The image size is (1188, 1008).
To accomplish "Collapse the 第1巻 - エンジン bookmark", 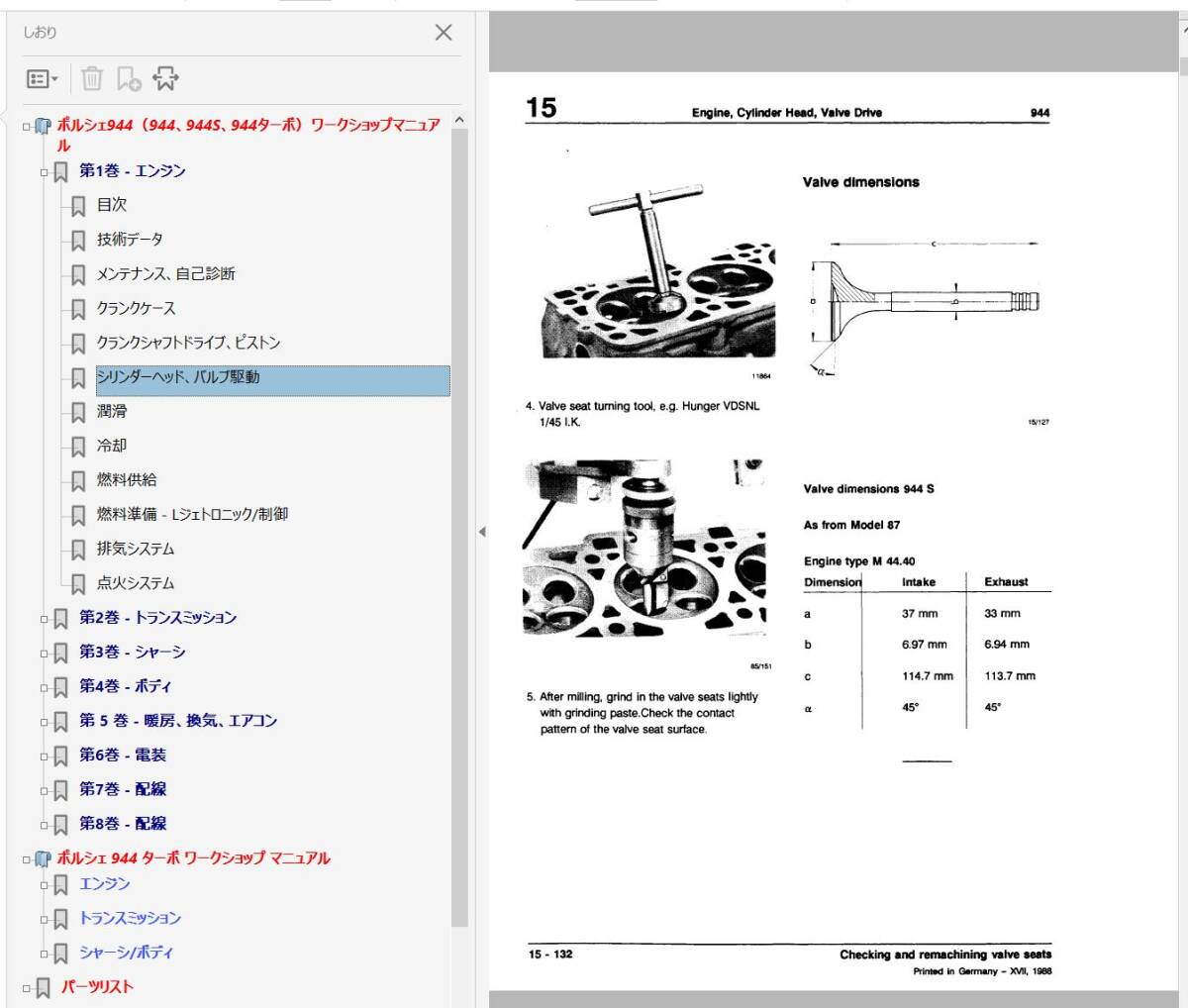I will pyautogui.click(x=44, y=172).
